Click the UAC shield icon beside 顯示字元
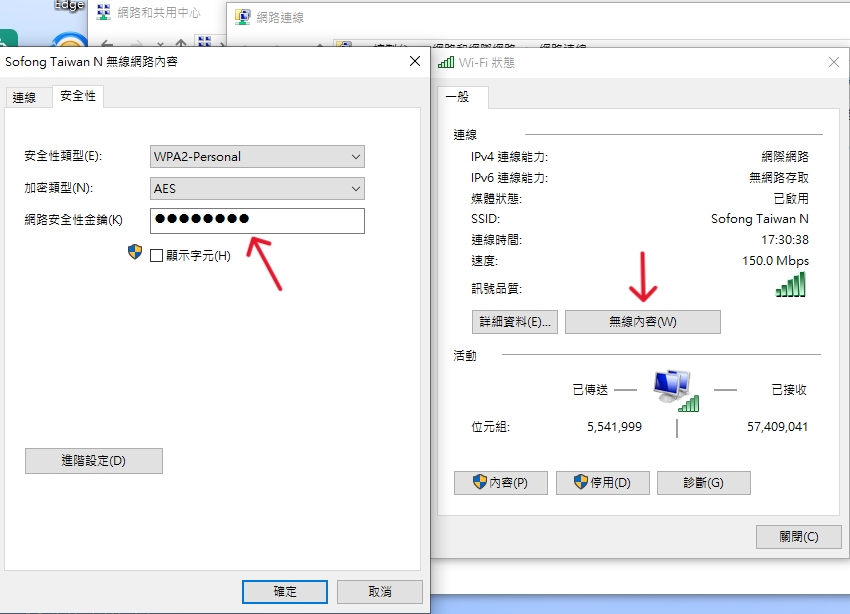Screen dimensions: 850x614 point(135,252)
